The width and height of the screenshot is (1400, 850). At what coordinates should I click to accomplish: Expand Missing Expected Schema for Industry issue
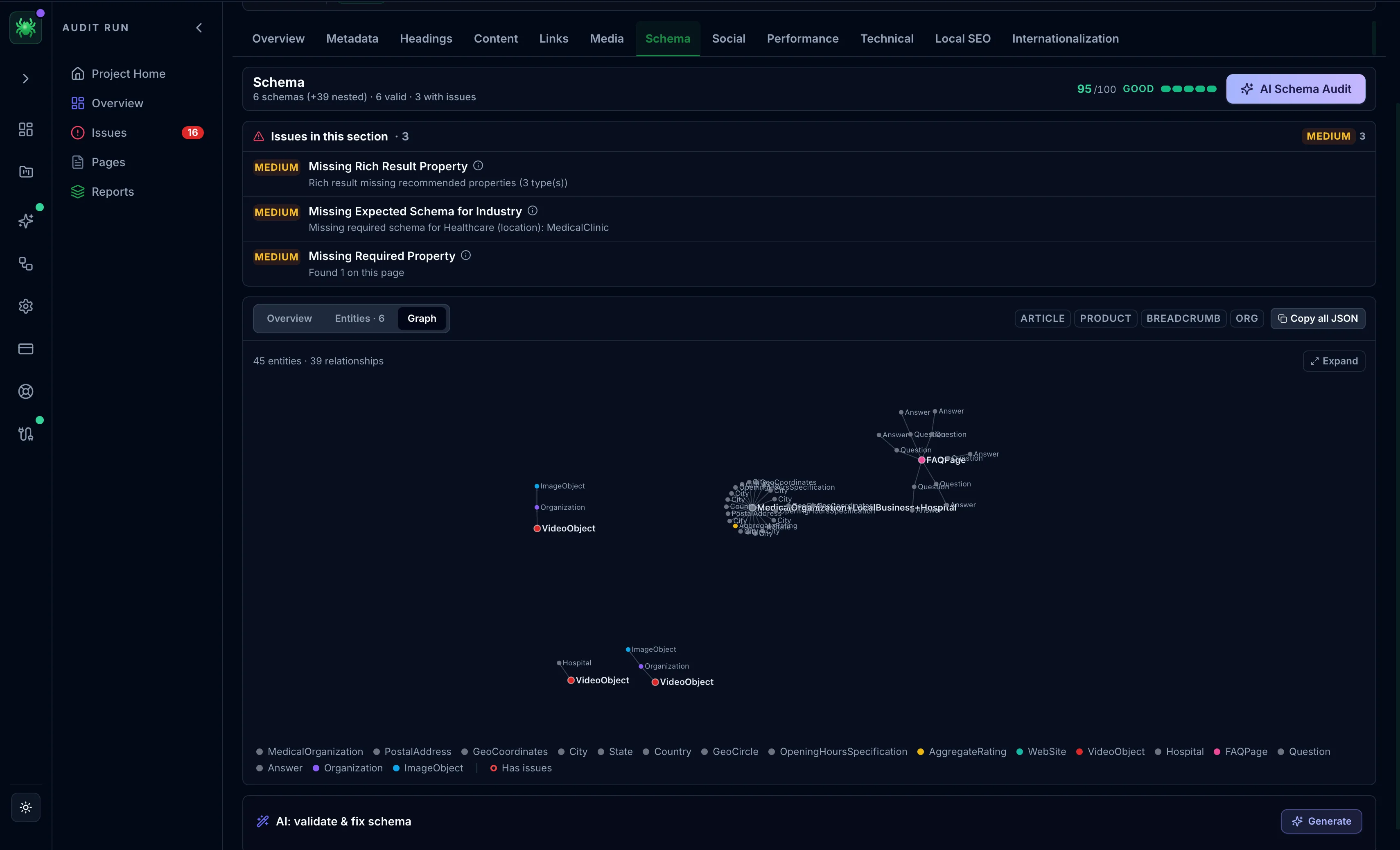tap(809, 219)
